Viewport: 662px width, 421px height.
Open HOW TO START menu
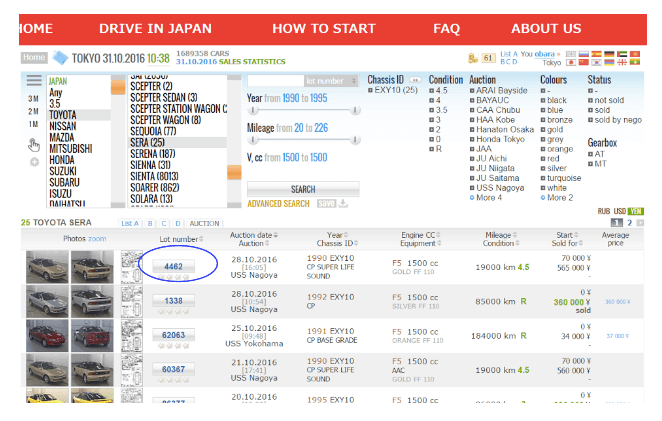(324, 29)
